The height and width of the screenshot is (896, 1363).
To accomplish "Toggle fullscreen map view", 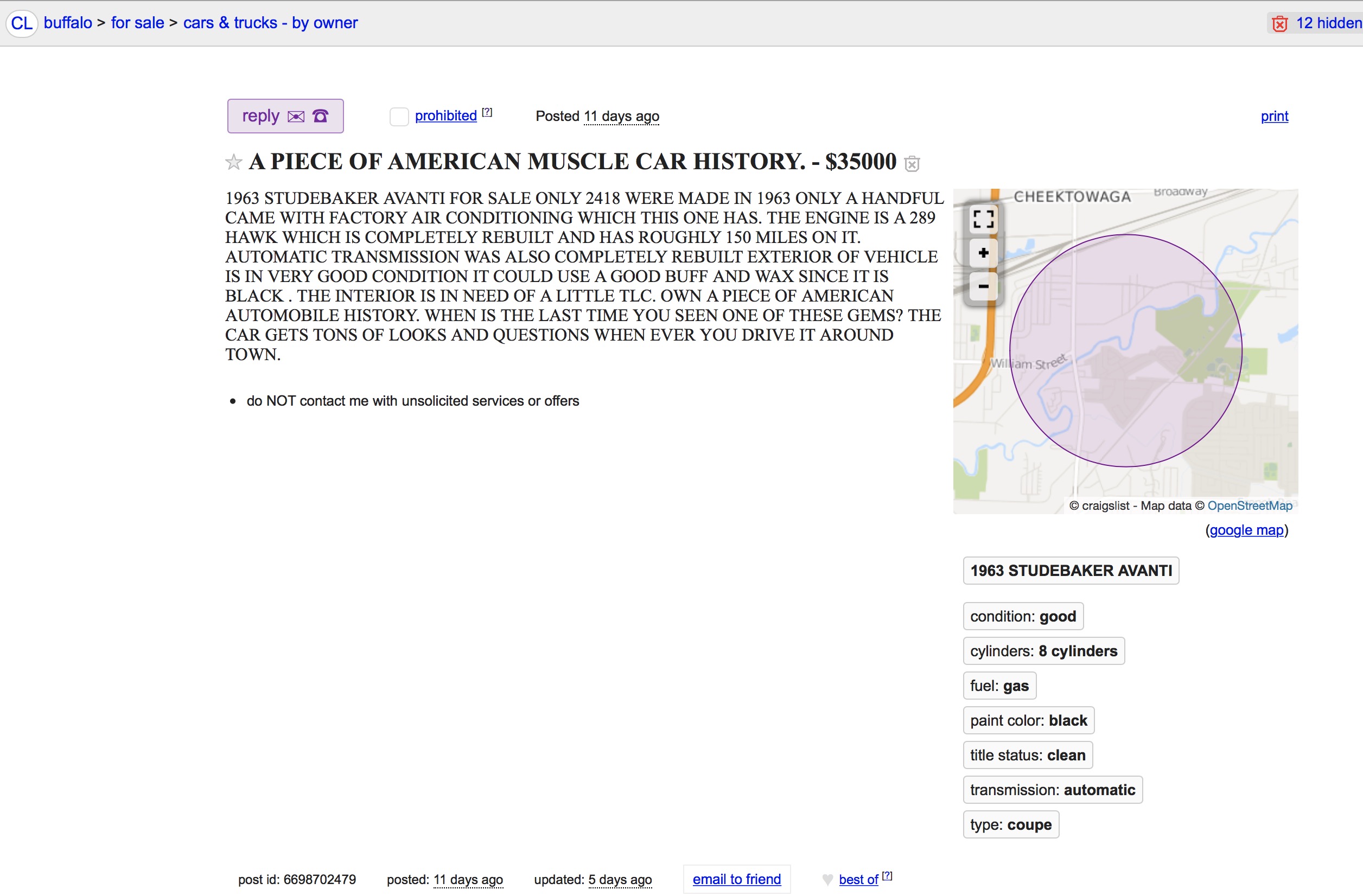I will (x=983, y=219).
